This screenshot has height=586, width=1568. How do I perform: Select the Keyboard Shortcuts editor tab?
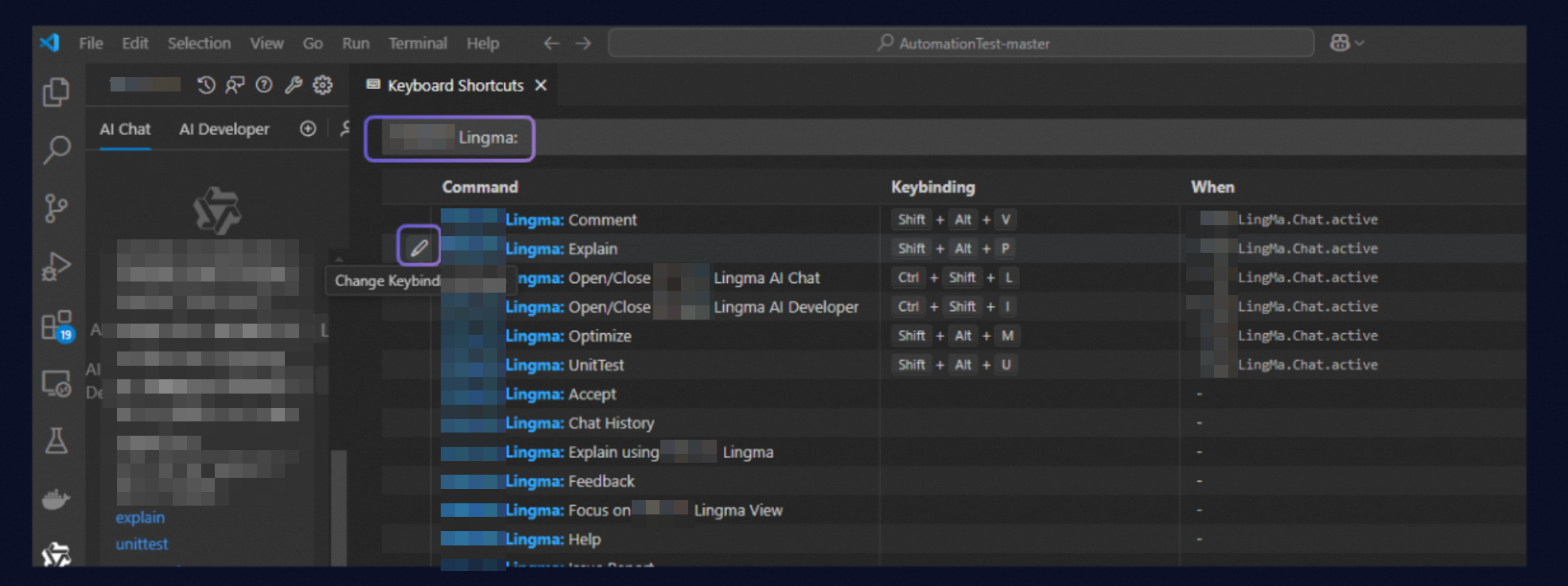pos(455,85)
